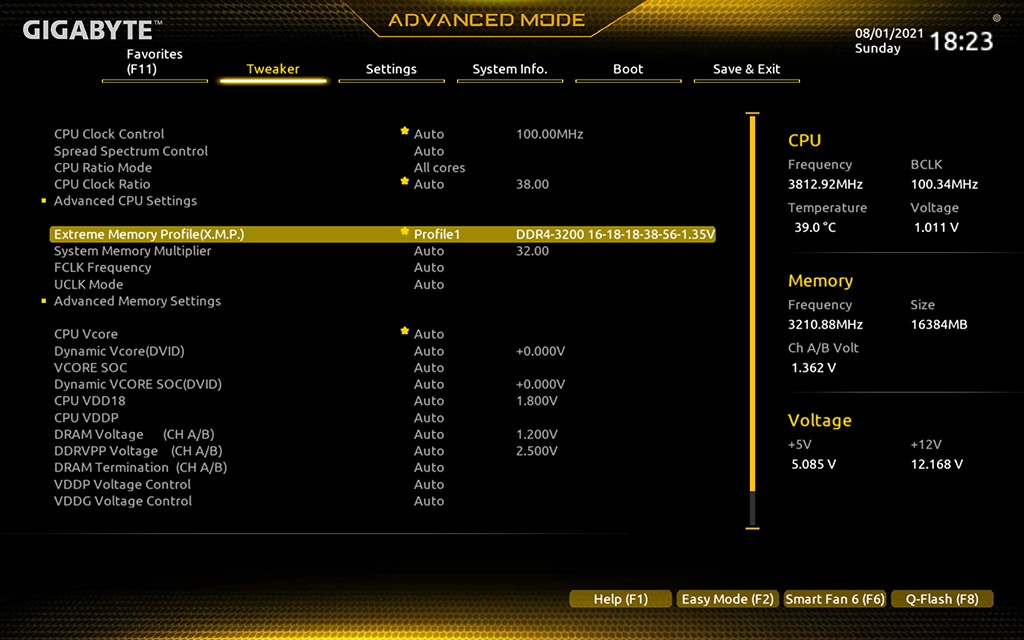Select the CPU Vcore label
Screen dimensions: 1024x640
point(86,334)
